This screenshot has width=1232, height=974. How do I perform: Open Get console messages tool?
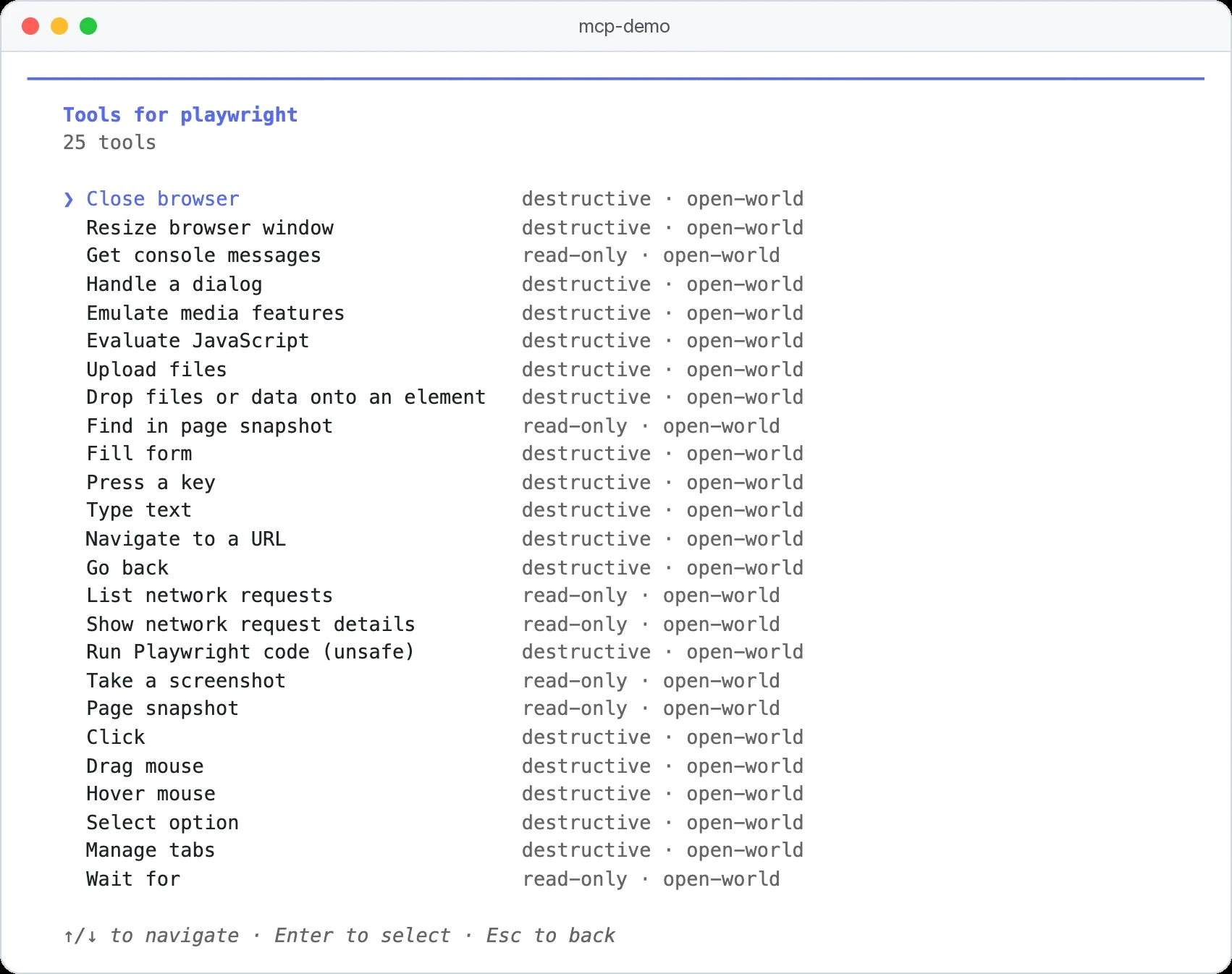coord(434,255)
